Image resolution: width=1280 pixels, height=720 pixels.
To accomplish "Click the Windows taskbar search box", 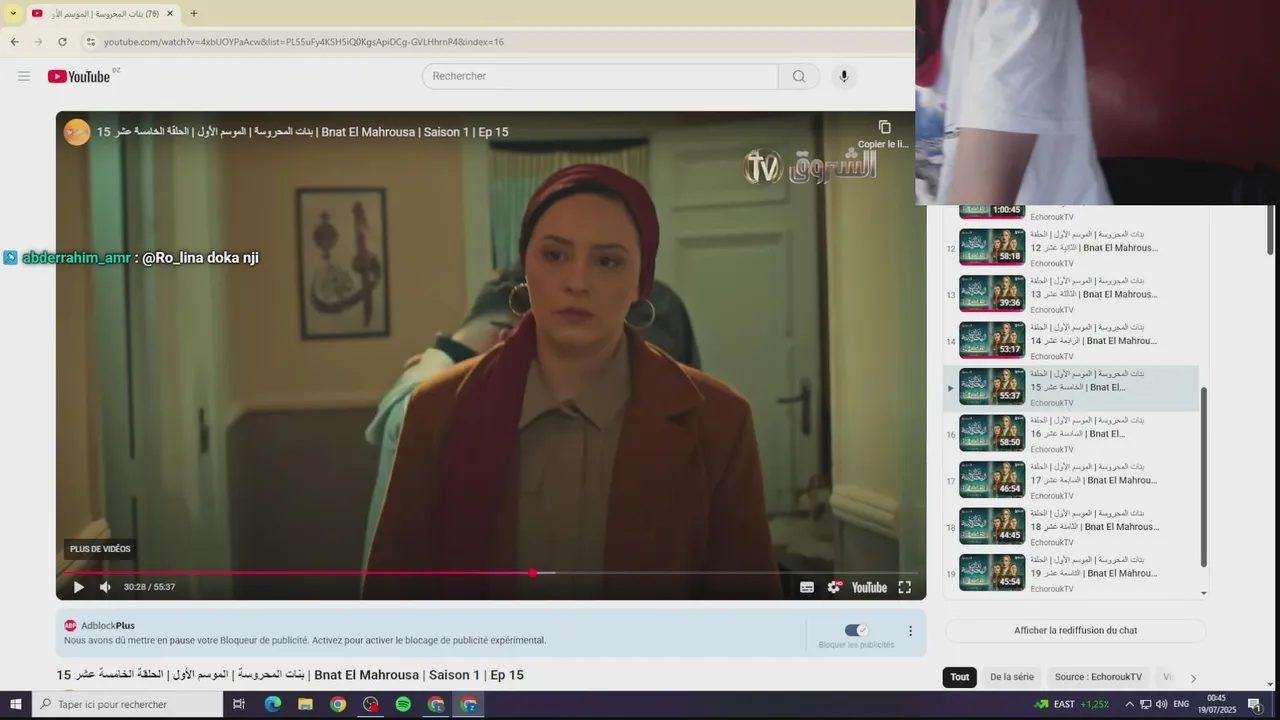I will (x=127, y=704).
